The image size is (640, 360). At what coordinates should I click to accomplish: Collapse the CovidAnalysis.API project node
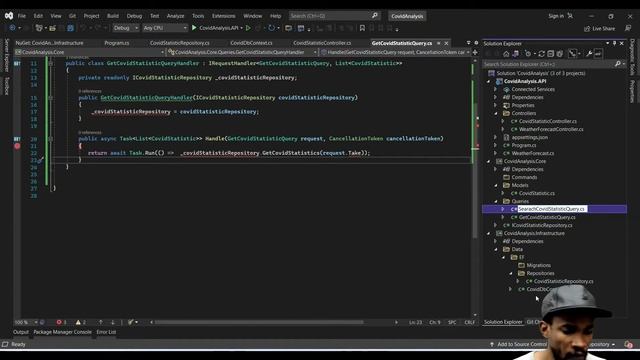click(x=489, y=81)
